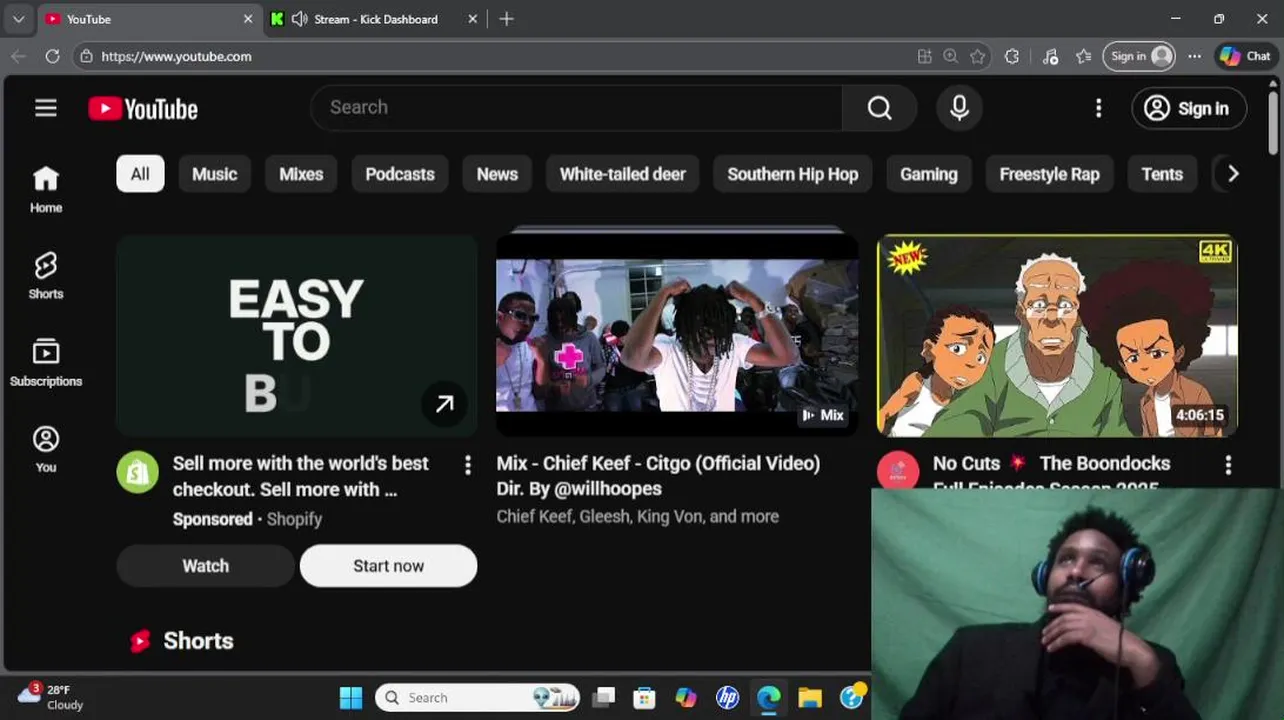This screenshot has width=1284, height=720.
Task: Select the Music filter chip
Action: click(x=214, y=174)
